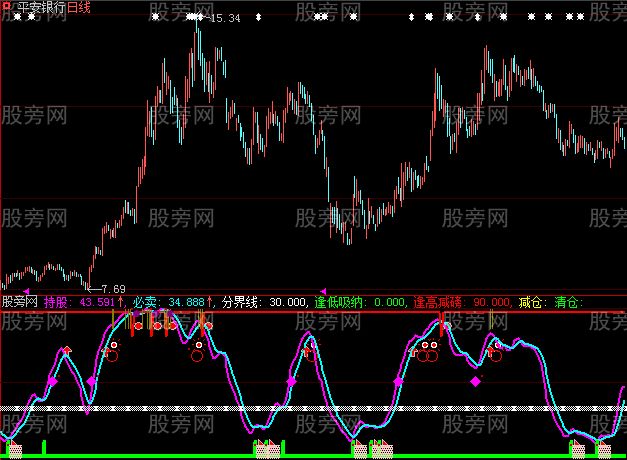This screenshot has height=460, width=627.
Task: Click the chart icon beside 平安银行
Action: point(8,7)
